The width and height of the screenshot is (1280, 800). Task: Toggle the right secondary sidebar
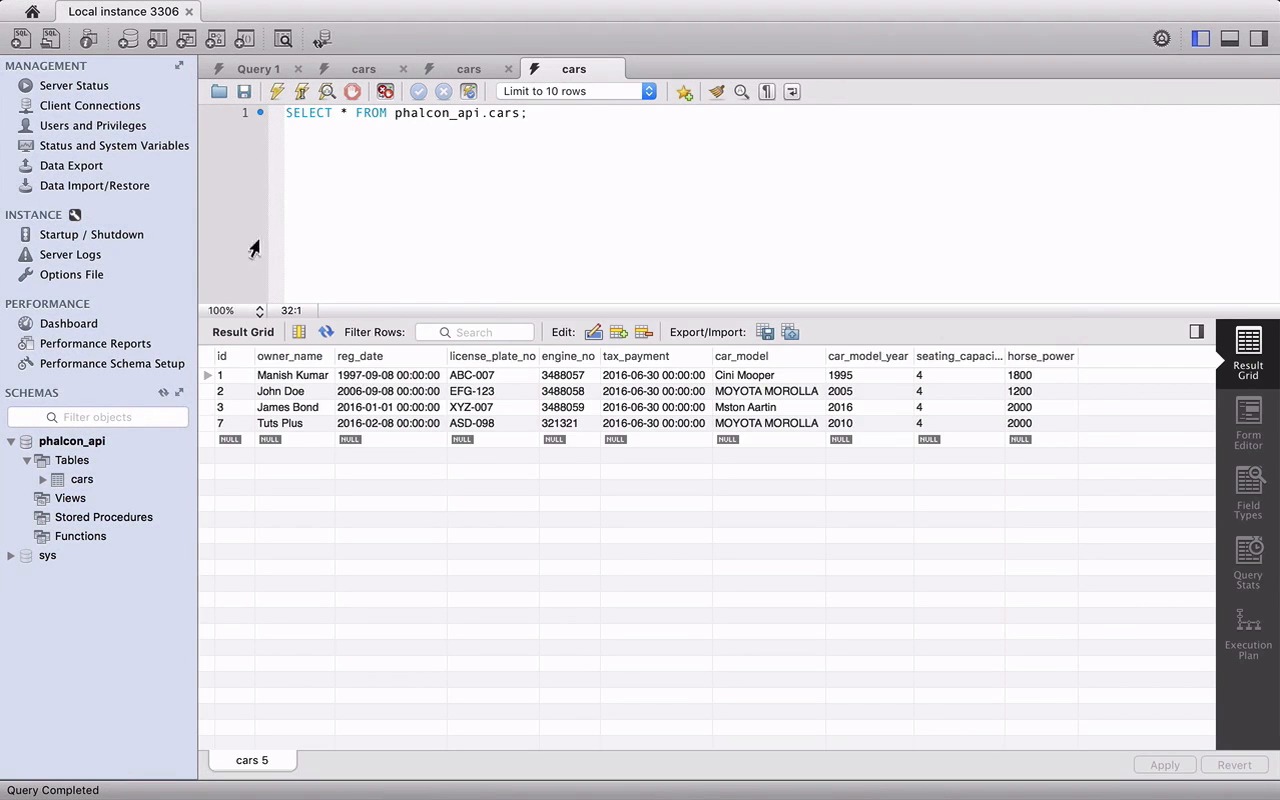1259,39
